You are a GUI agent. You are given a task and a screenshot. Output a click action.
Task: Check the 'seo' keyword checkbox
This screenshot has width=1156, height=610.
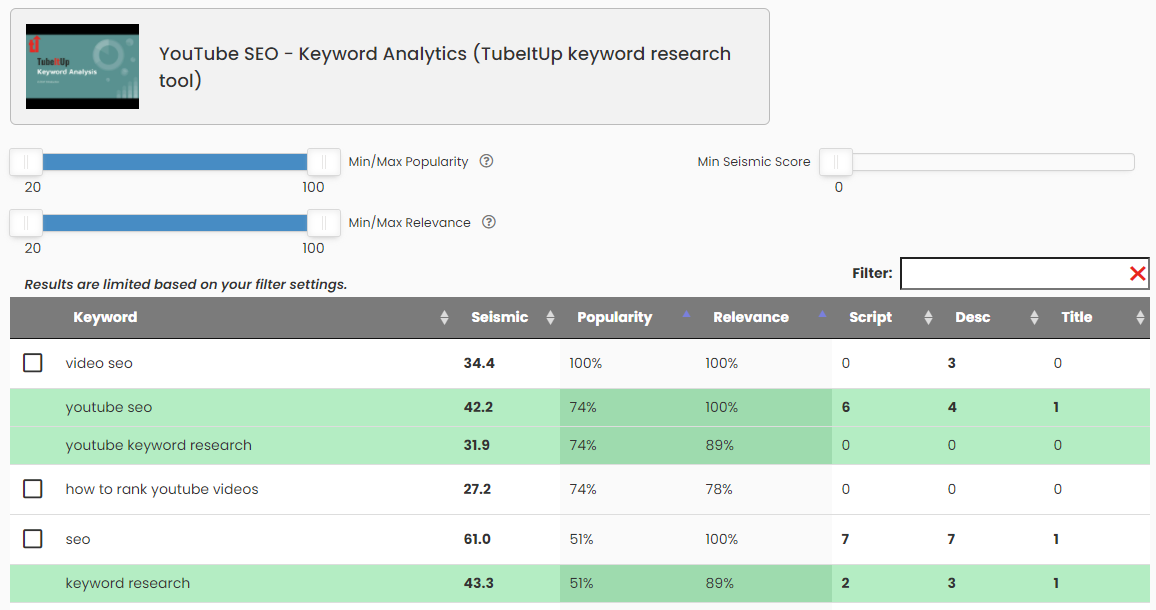(32, 539)
